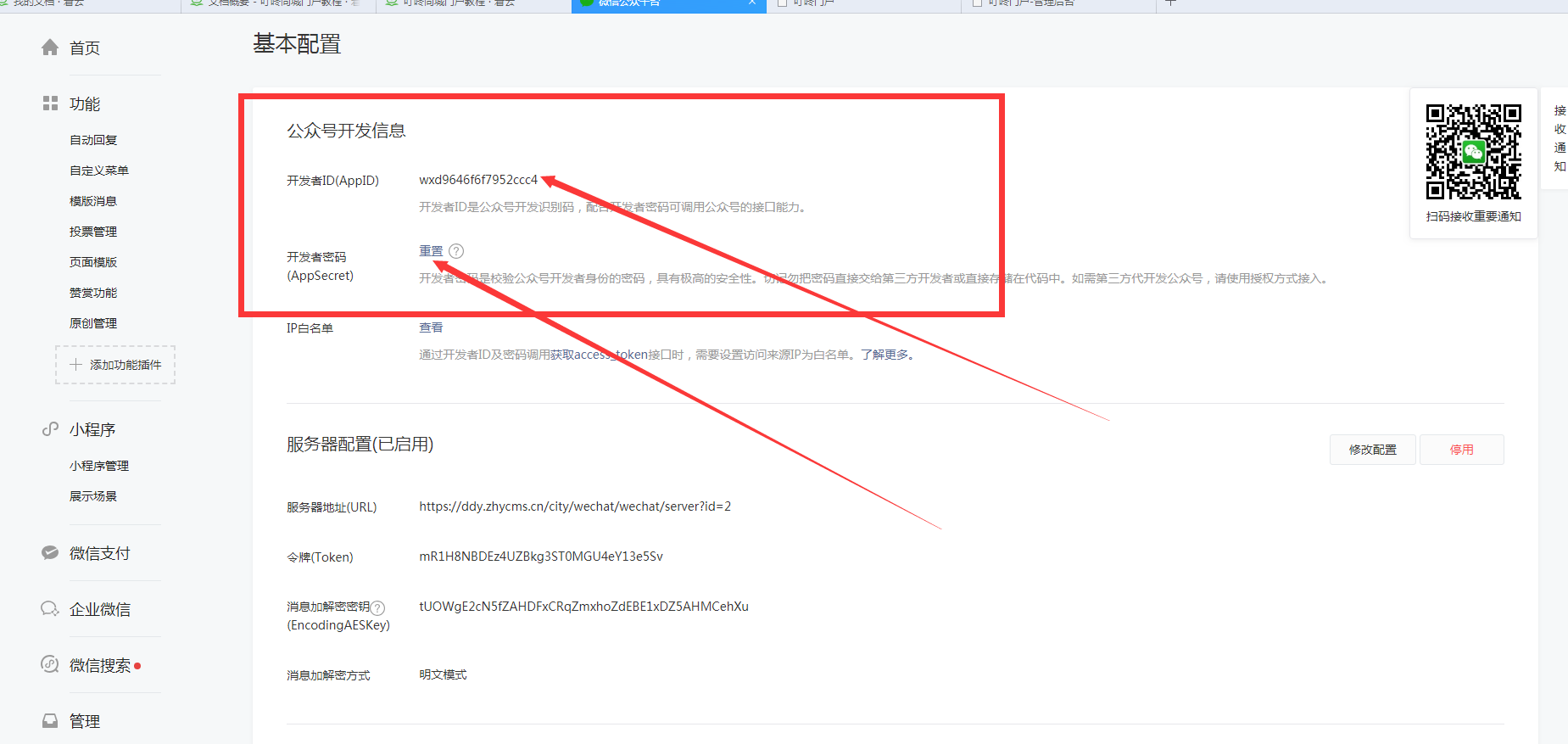This screenshot has height=744, width=1568.
Task: Click the server URL value text
Action: [575, 506]
